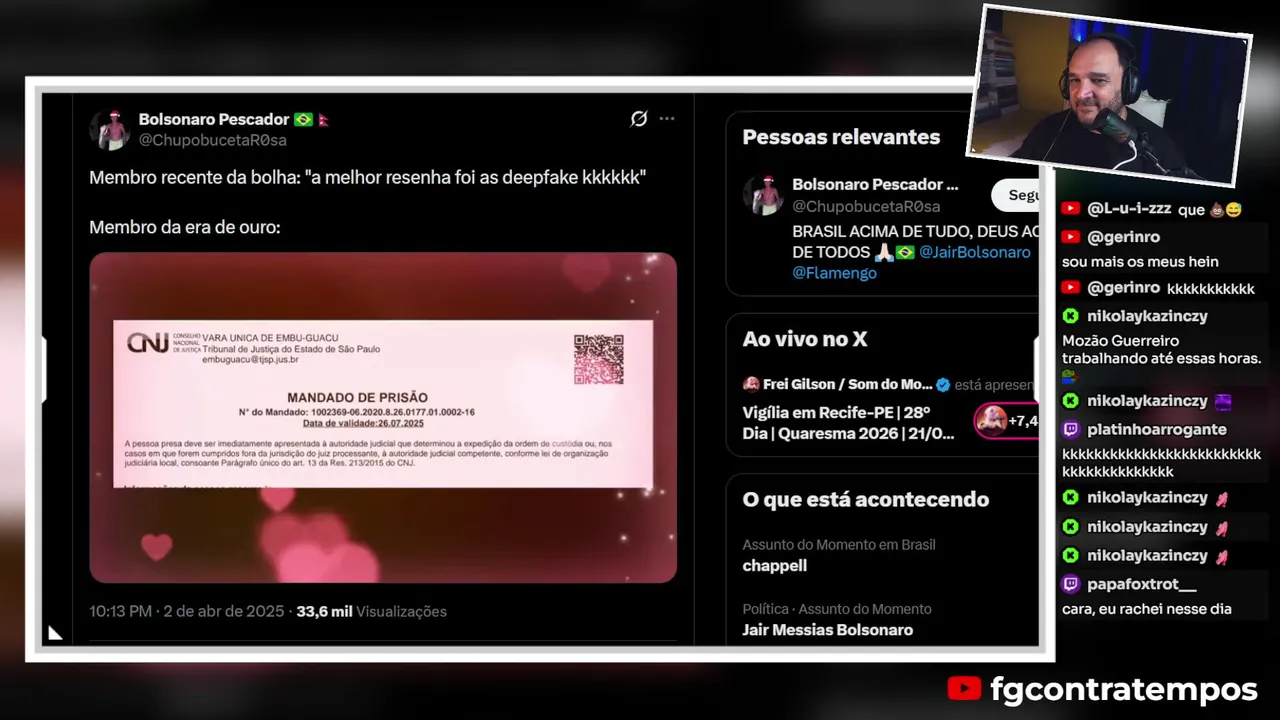Screen dimensions: 1280x720
Task: Open Bolsonaro Pescador avatar on the tweet
Action: click(109, 130)
